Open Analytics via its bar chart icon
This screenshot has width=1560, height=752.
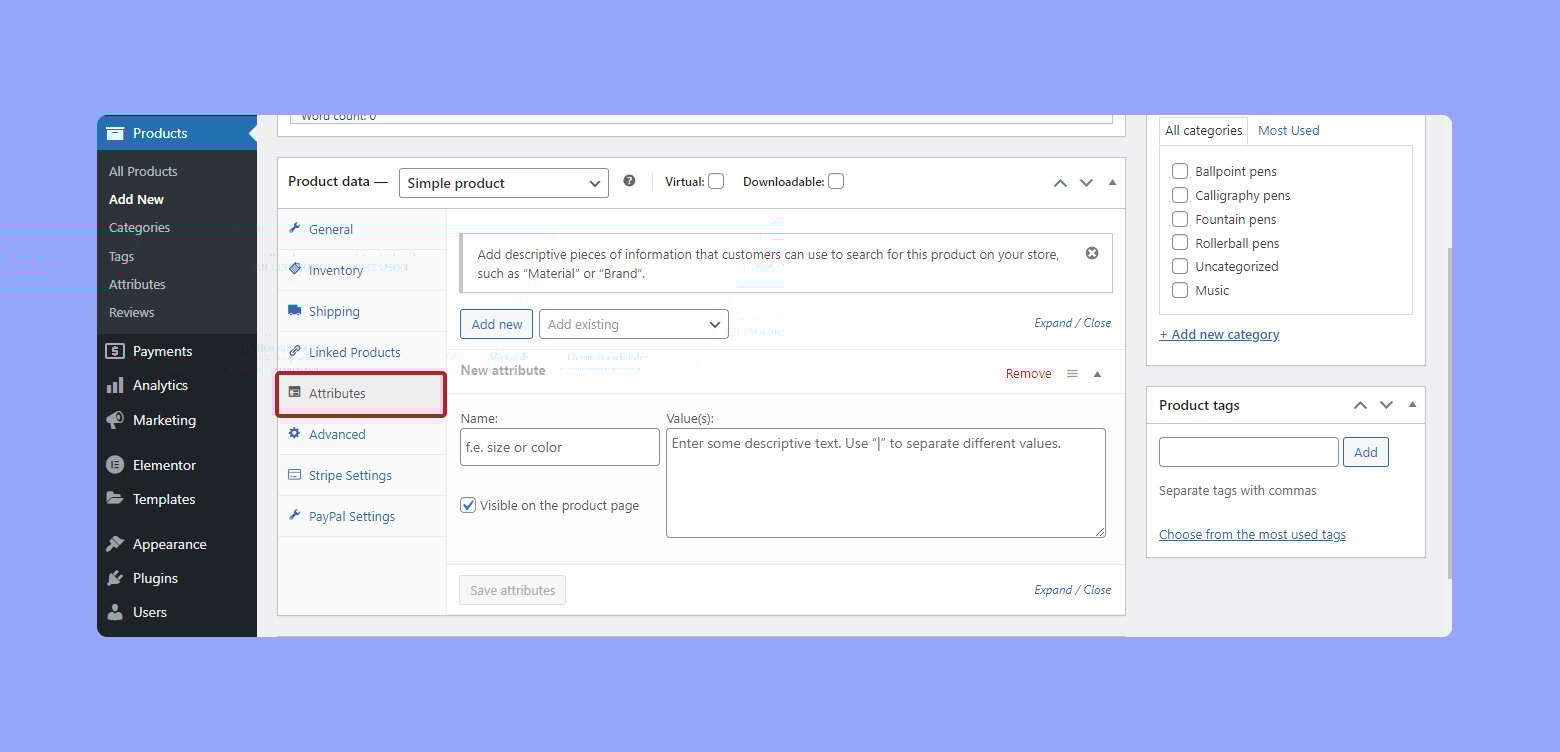(115, 385)
